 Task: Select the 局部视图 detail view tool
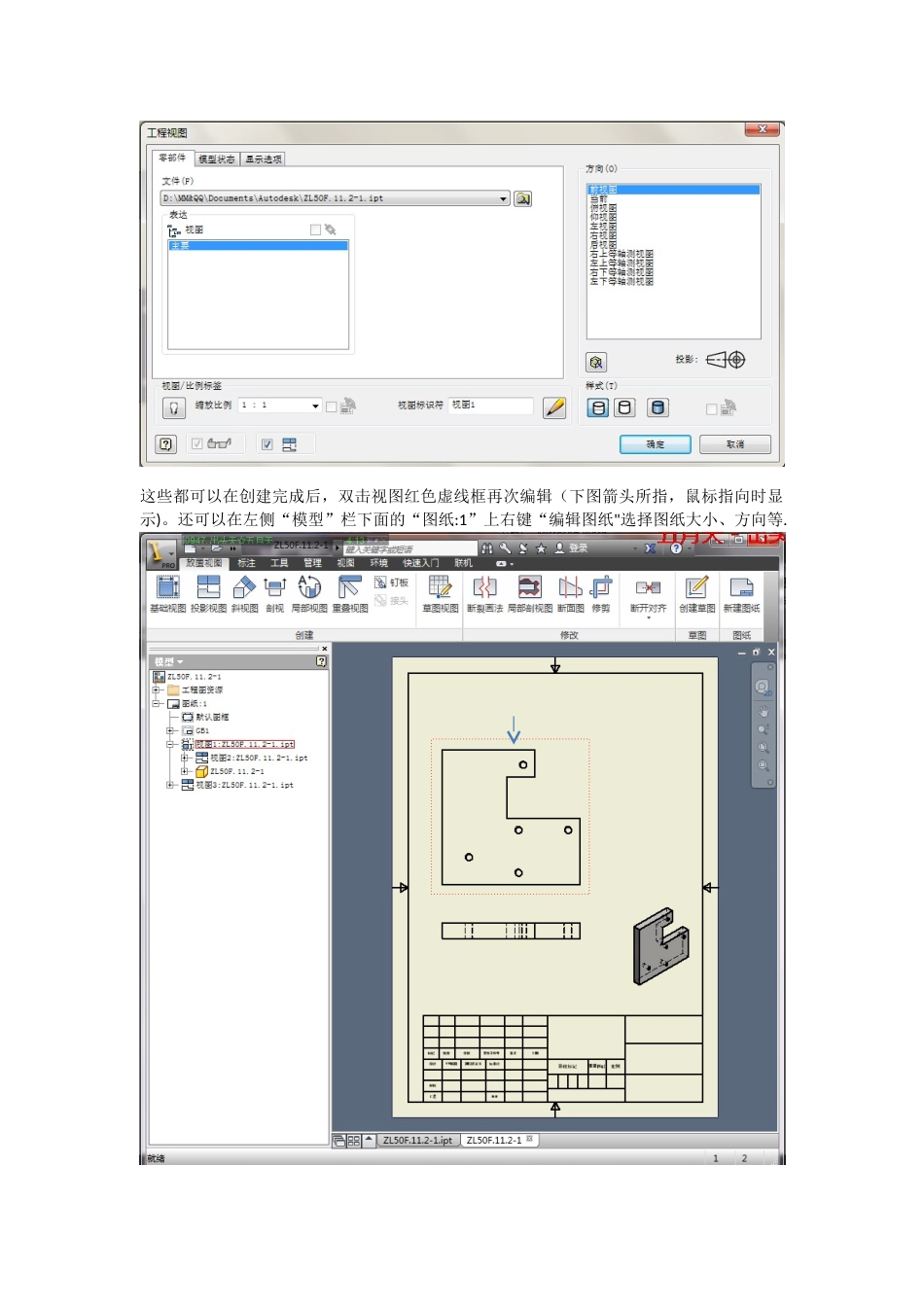(x=309, y=594)
